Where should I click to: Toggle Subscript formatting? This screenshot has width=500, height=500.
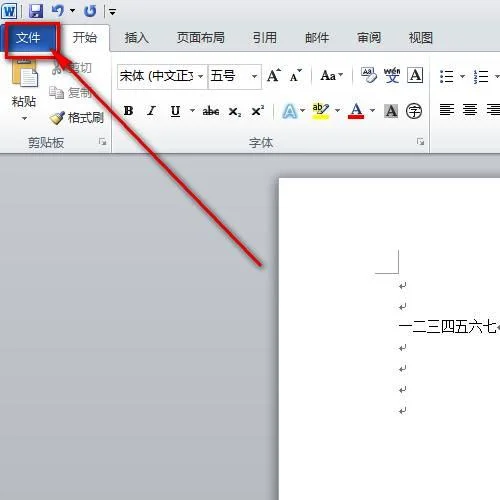235,111
